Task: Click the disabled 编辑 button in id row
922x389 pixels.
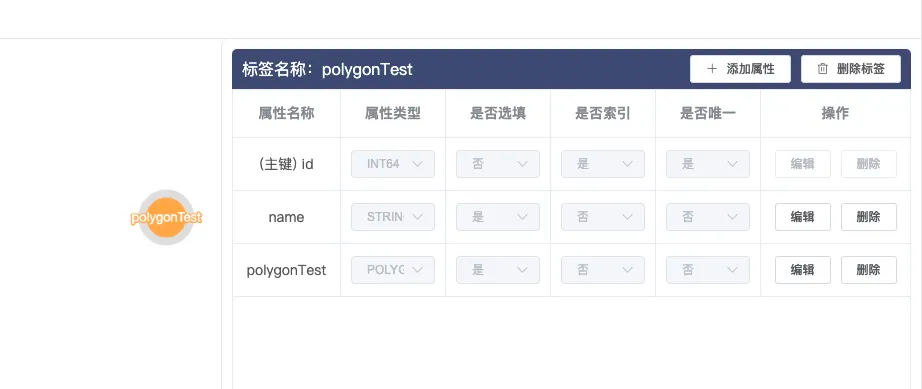Action: pos(803,164)
